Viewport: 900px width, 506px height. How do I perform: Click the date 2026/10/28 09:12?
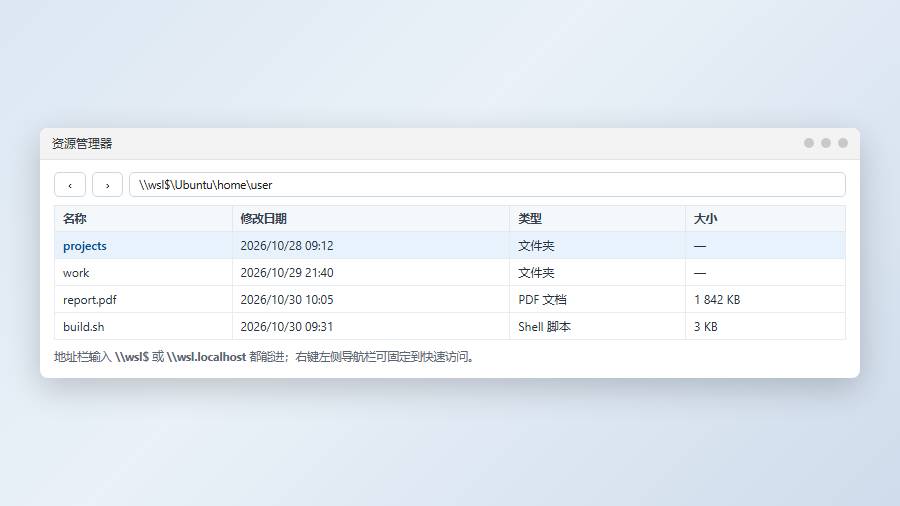[287, 246]
